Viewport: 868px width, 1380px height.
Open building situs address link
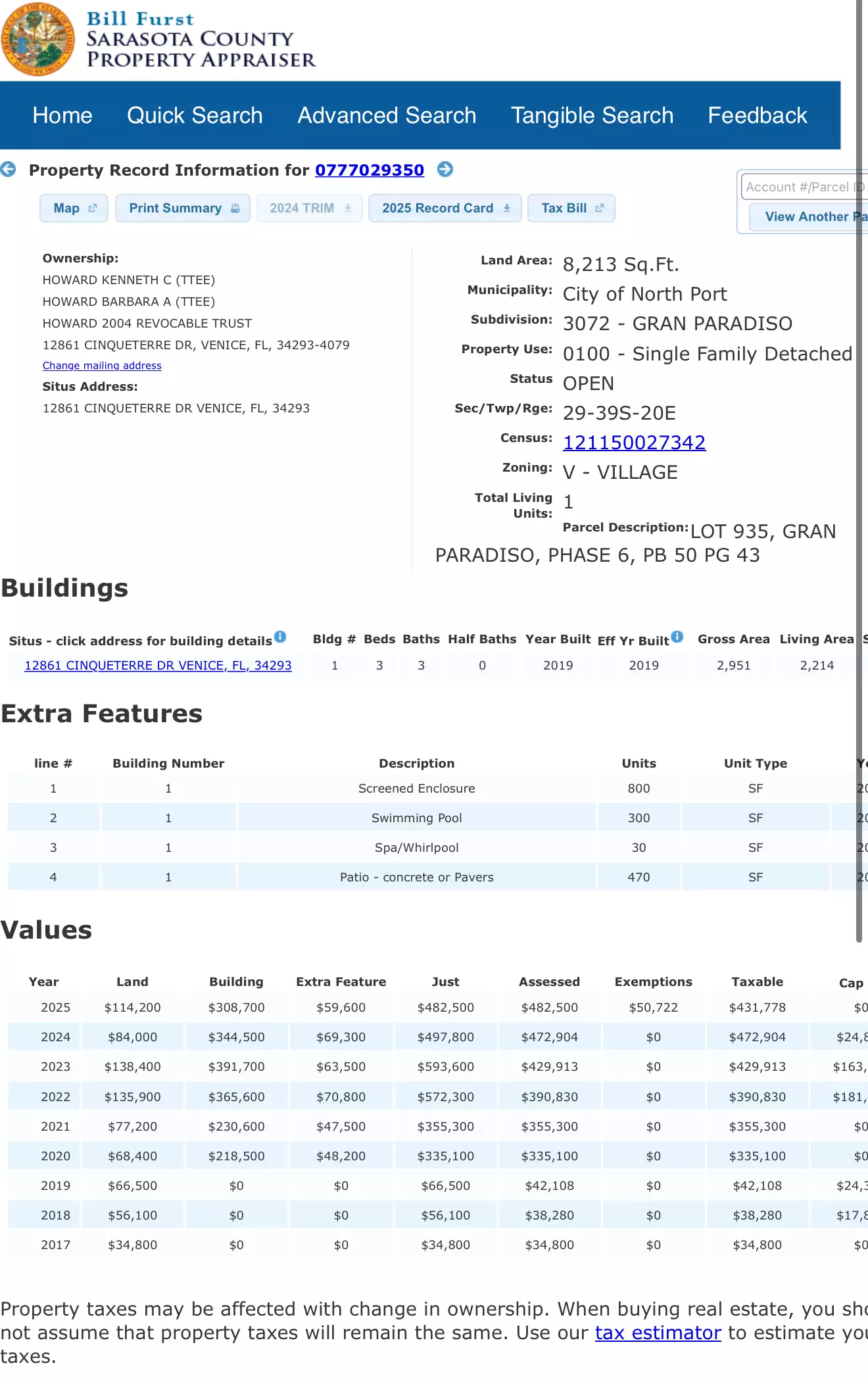pos(158,666)
